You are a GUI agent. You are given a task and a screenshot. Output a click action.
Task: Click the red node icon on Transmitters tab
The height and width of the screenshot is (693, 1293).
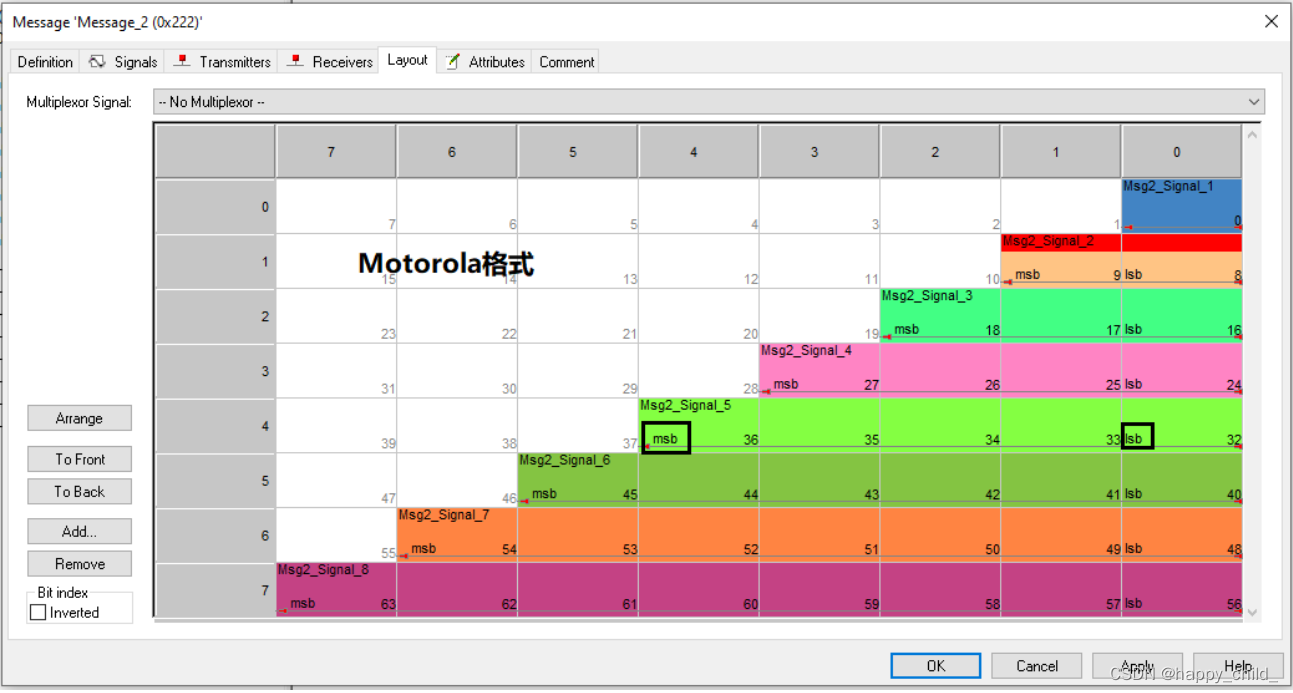[182, 61]
